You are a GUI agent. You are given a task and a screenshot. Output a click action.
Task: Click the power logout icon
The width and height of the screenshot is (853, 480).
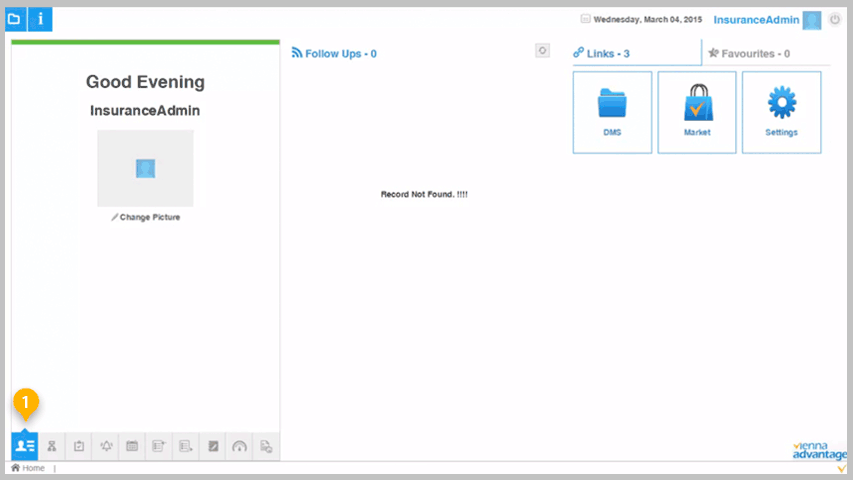coord(835,20)
